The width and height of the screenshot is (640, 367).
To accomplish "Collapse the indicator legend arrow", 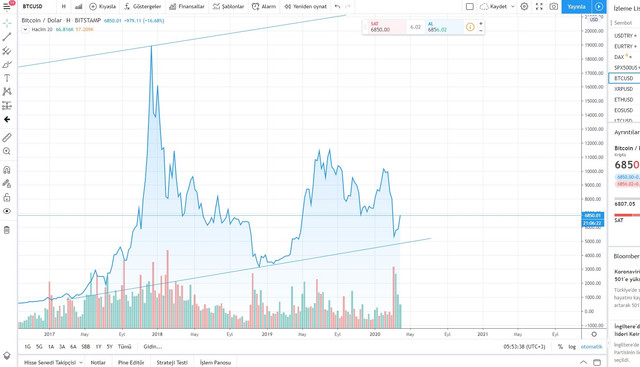I will click(25, 29).
